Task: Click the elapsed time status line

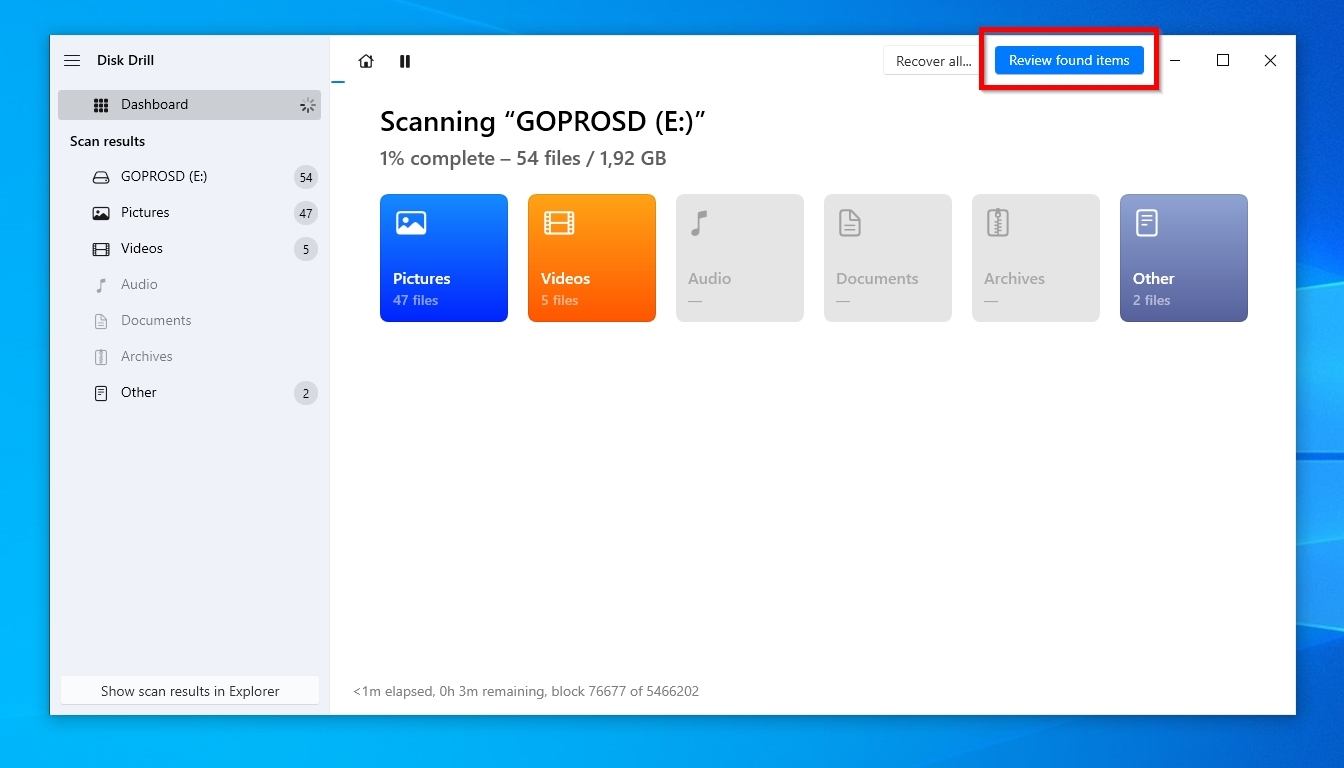Action: [526, 691]
